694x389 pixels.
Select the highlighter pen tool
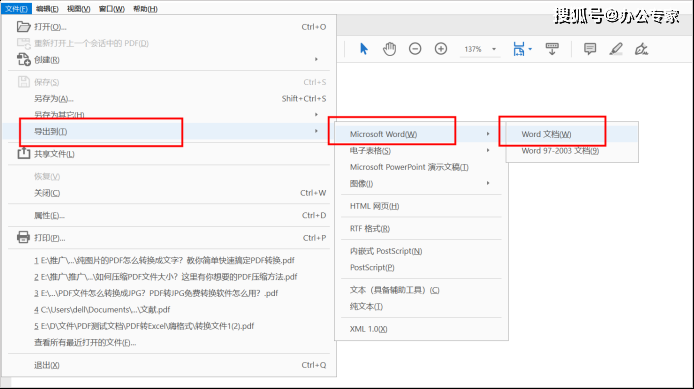tap(616, 49)
